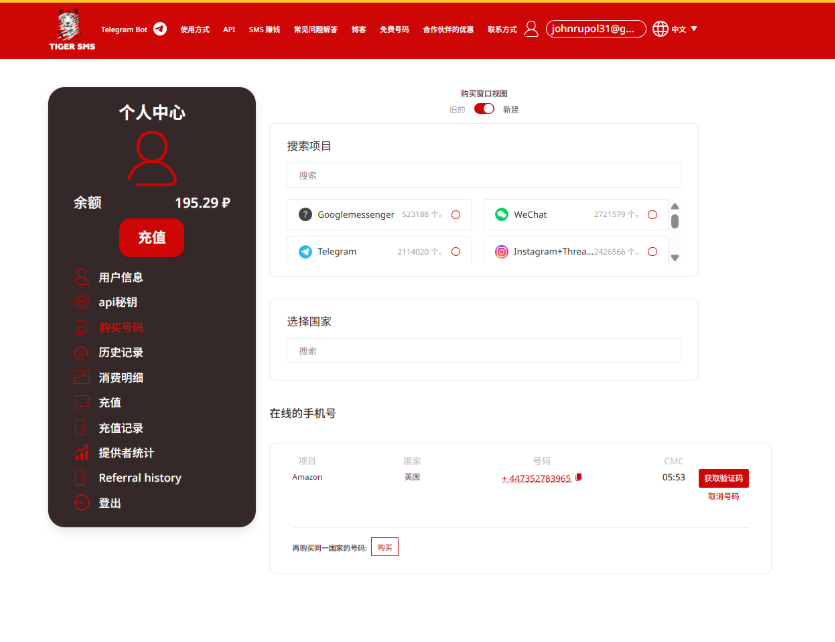The height and width of the screenshot is (642, 835).
Task: Click the 取消号码 cancel link
Action: pos(723,496)
